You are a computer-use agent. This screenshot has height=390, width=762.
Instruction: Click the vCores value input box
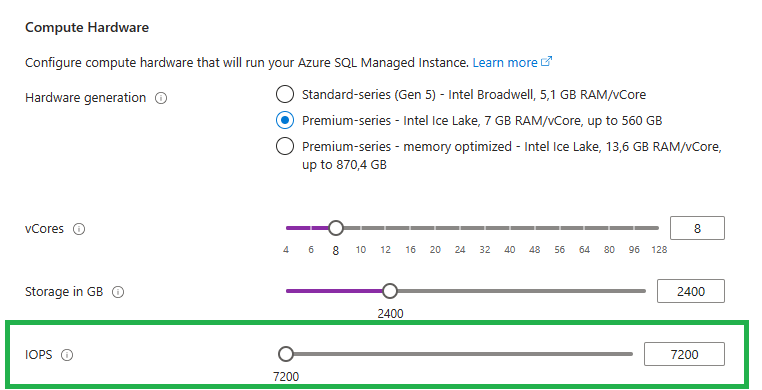click(x=697, y=228)
